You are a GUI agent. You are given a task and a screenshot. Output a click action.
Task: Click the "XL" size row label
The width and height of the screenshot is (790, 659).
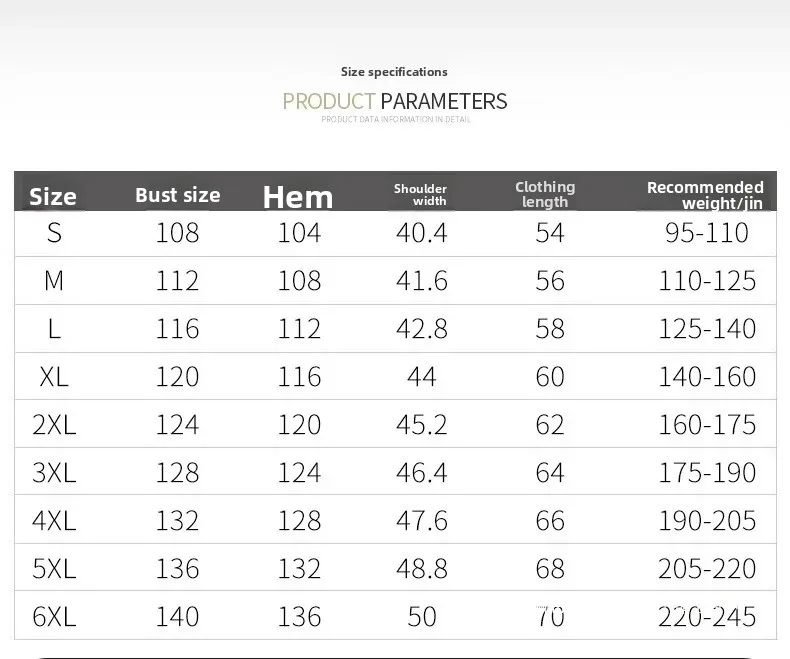click(x=54, y=377)
